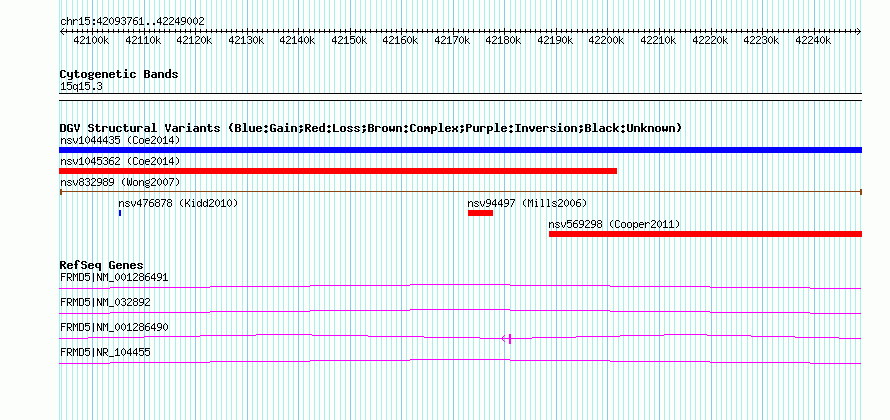Click the exon arrow marker on NM_001286490
This screenshot has height=420, width=890.
click(x=507, y=339)
